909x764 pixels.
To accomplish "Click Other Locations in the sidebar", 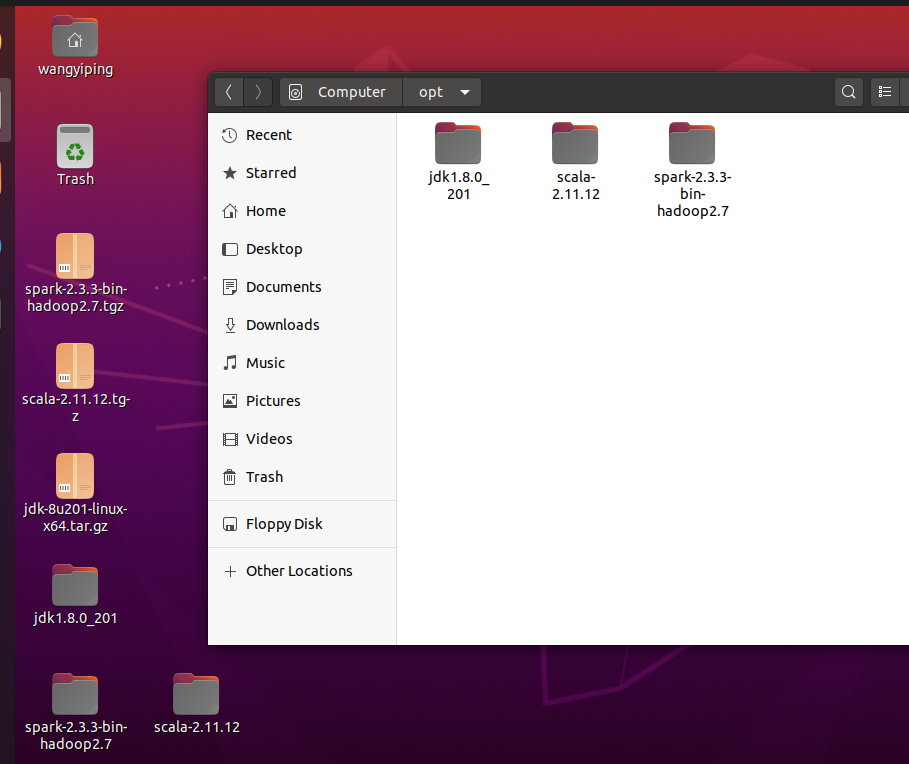I will coord(299,570).
